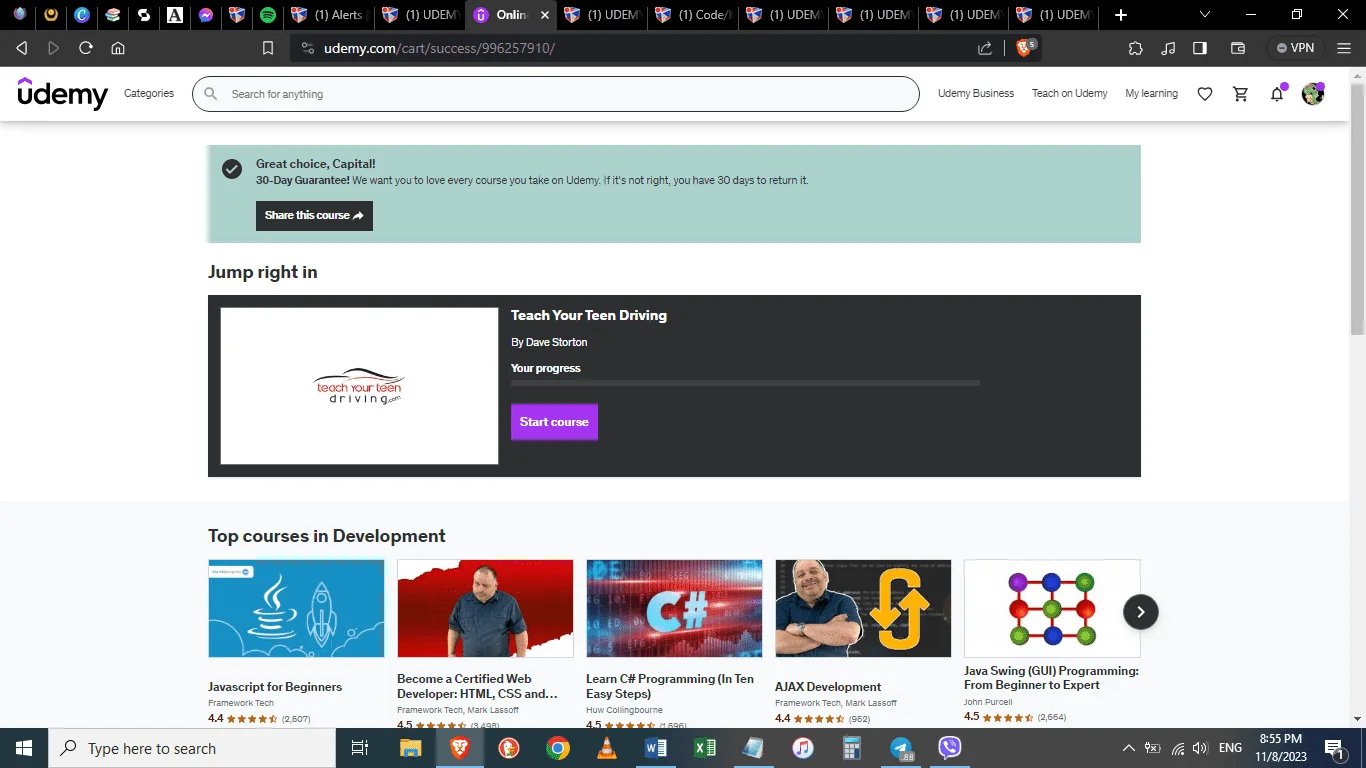Reload the current page
Viewport: 1366px width, 768px height.
(x=86, y=48)
